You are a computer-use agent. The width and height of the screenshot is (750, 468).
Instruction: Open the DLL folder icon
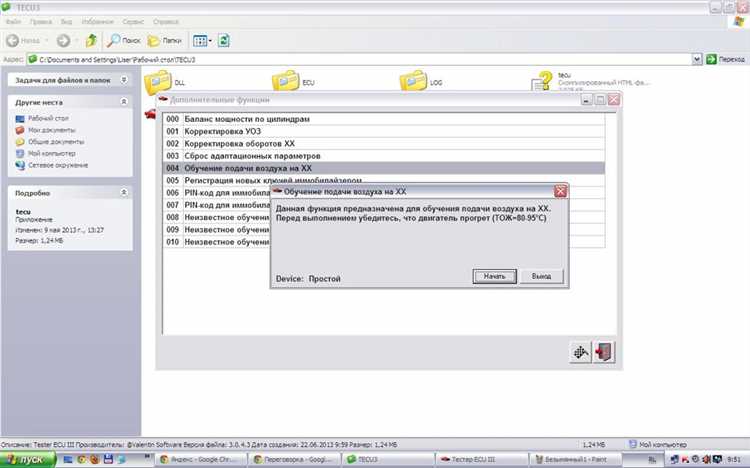pyautogui.click(x=158, y=81)
